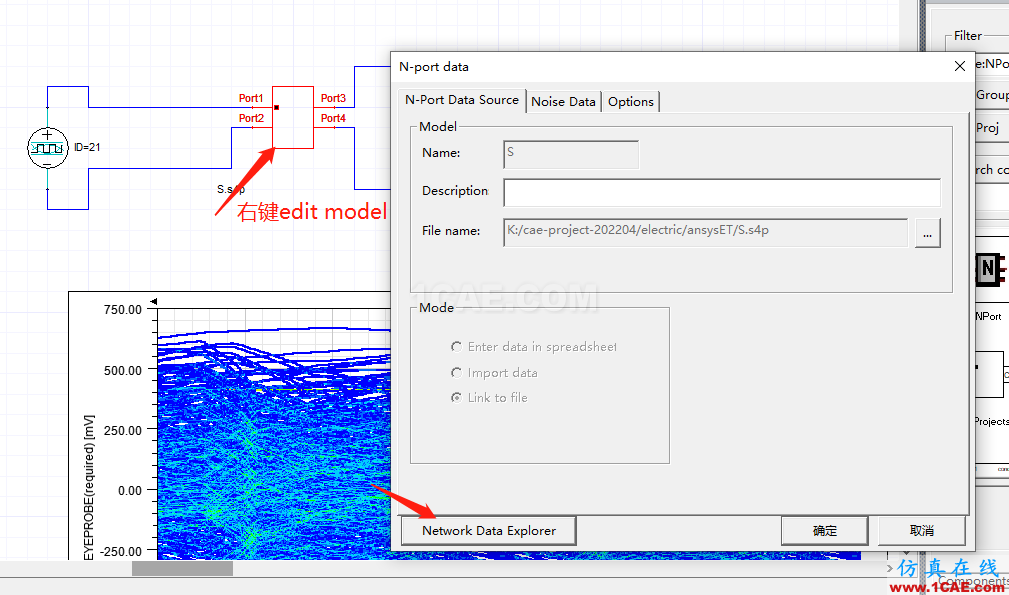The width and height of the screenshot is (1009, 595).
Task: Click the 0.00 axis value on eye plot
Action: point(130,491)
